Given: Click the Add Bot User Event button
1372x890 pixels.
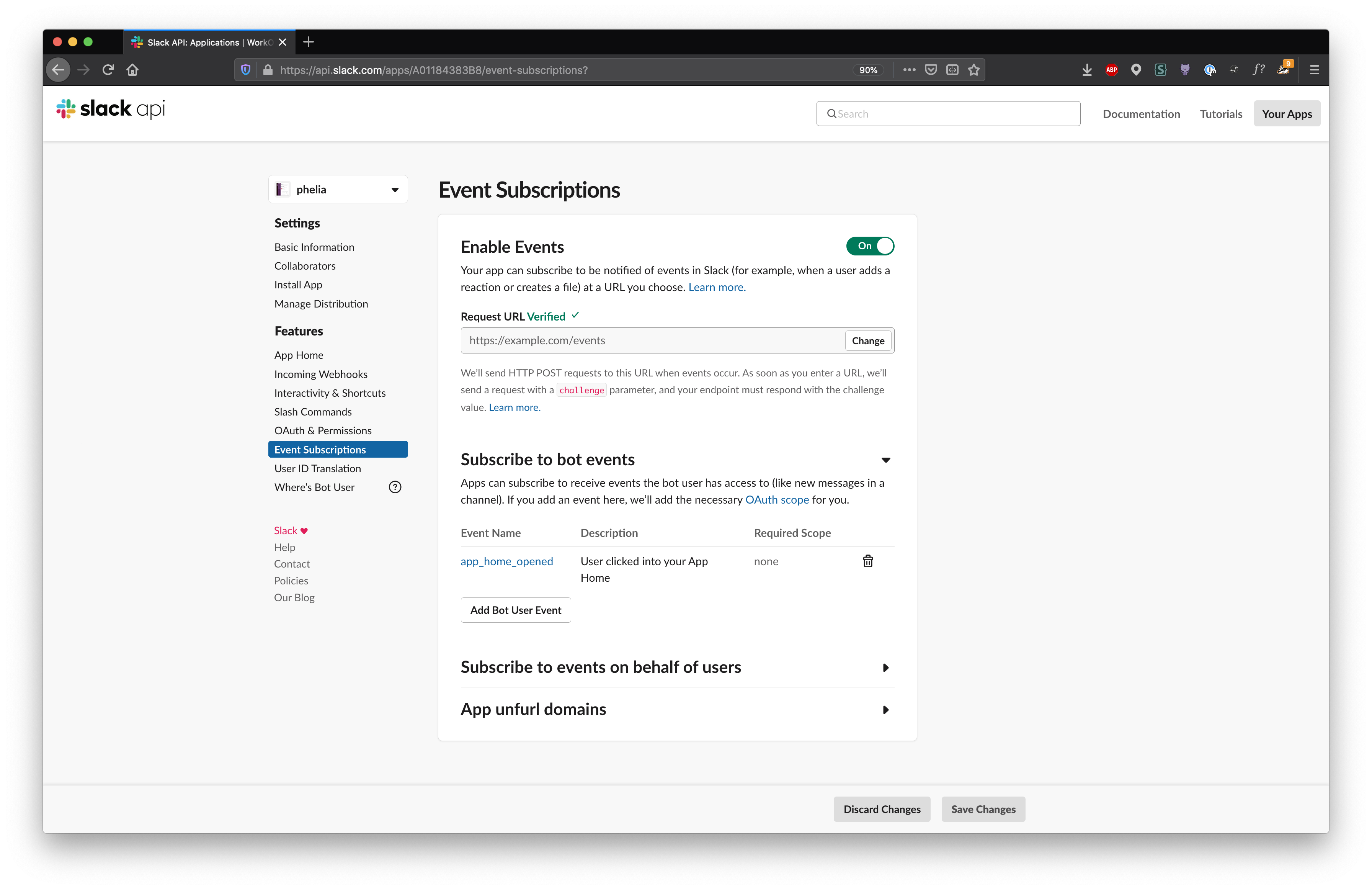Looking at the screenshot, I should click(515, 610).
